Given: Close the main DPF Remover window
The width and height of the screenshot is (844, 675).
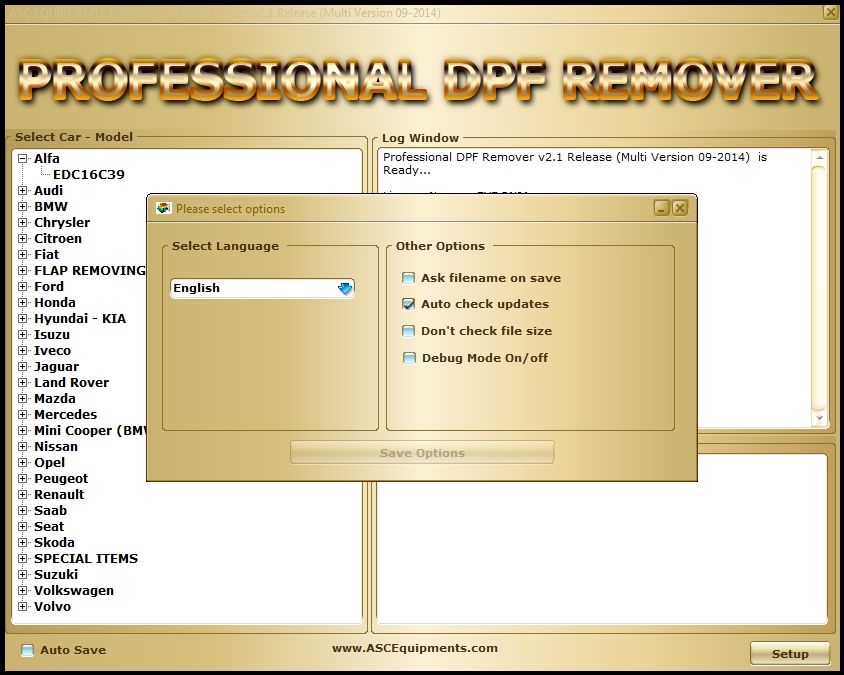Looking at the screenshot, I should 831,12.
